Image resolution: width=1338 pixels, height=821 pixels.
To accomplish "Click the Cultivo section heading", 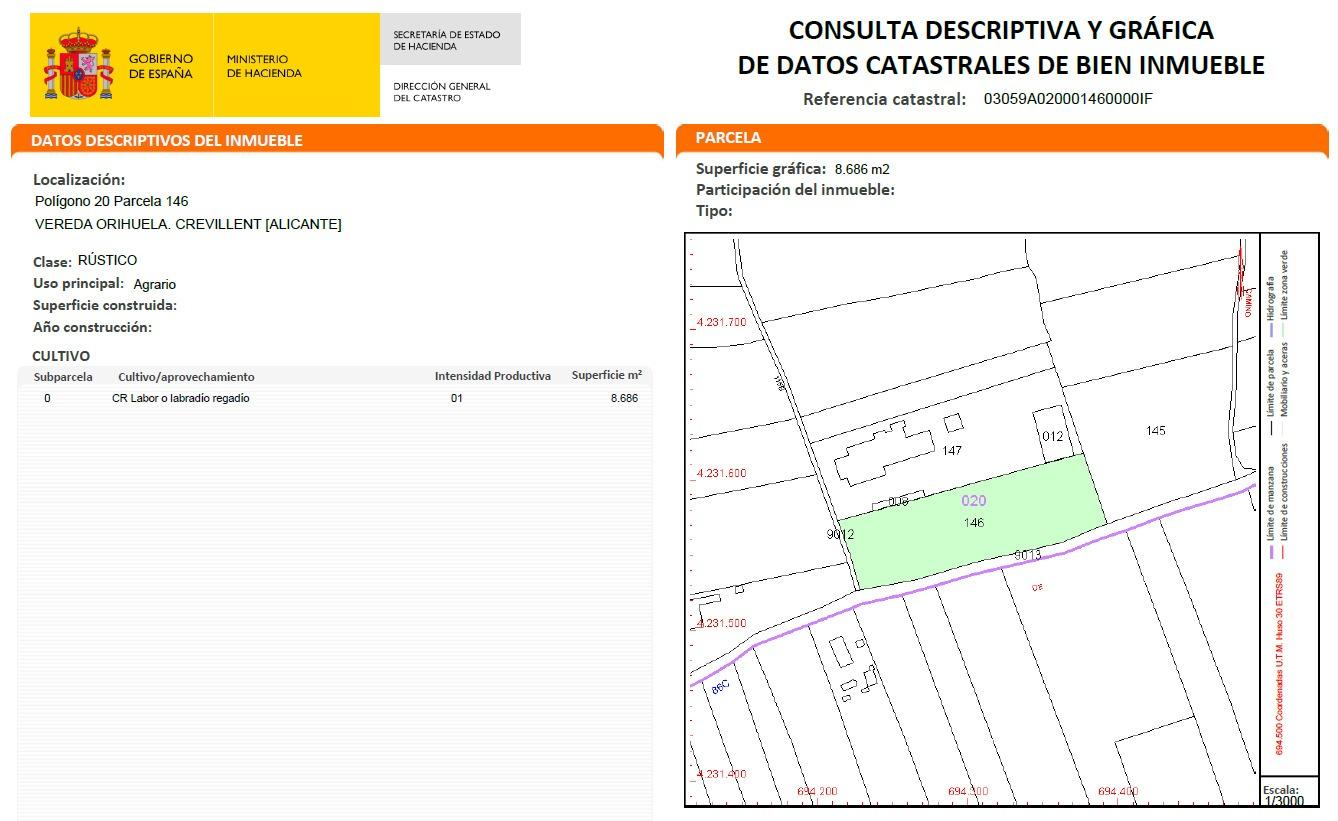I will [61, 356].
